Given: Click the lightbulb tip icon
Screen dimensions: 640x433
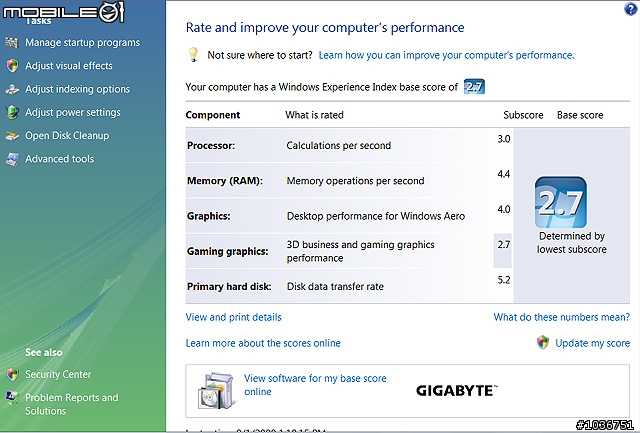Looking at the screenshot, I should [x=193, y=54].
